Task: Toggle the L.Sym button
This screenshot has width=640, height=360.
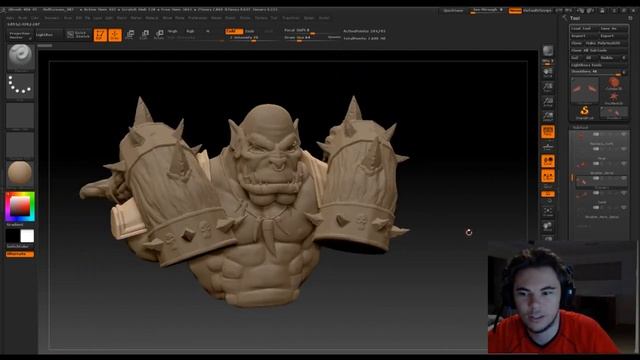Action: [548, 176]
